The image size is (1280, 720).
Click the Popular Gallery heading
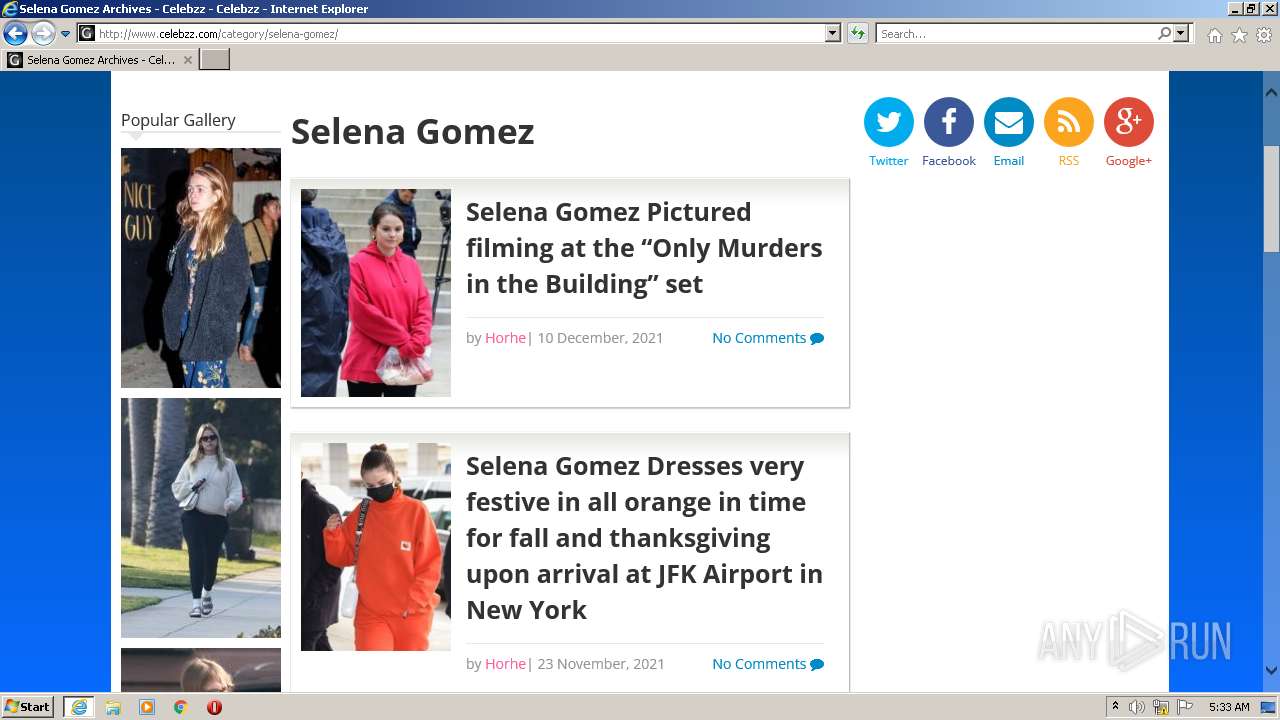tap(178, 120)
